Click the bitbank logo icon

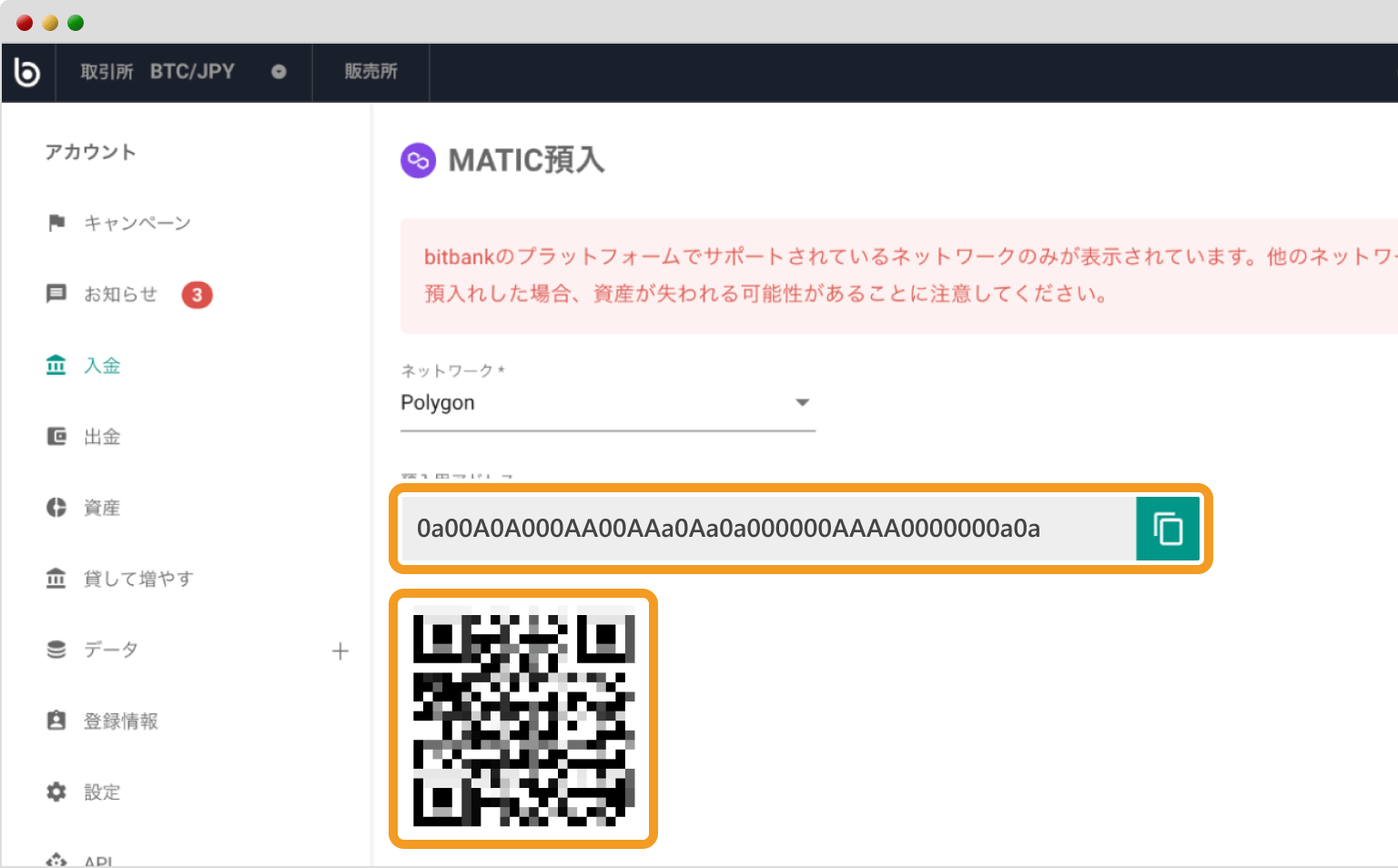click(x=27, y=72)
